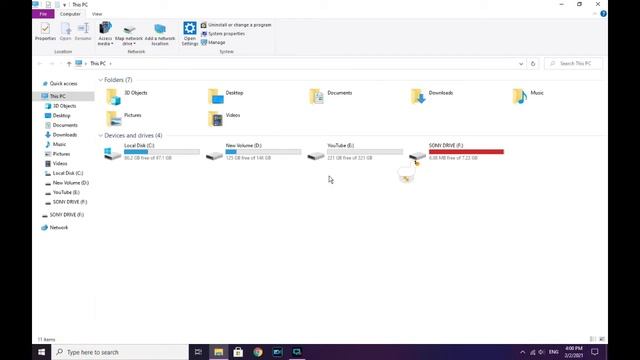Screen dimensions: 640x360
Task: Select the Desktop folder icon
Action: [x=225, y=96]
